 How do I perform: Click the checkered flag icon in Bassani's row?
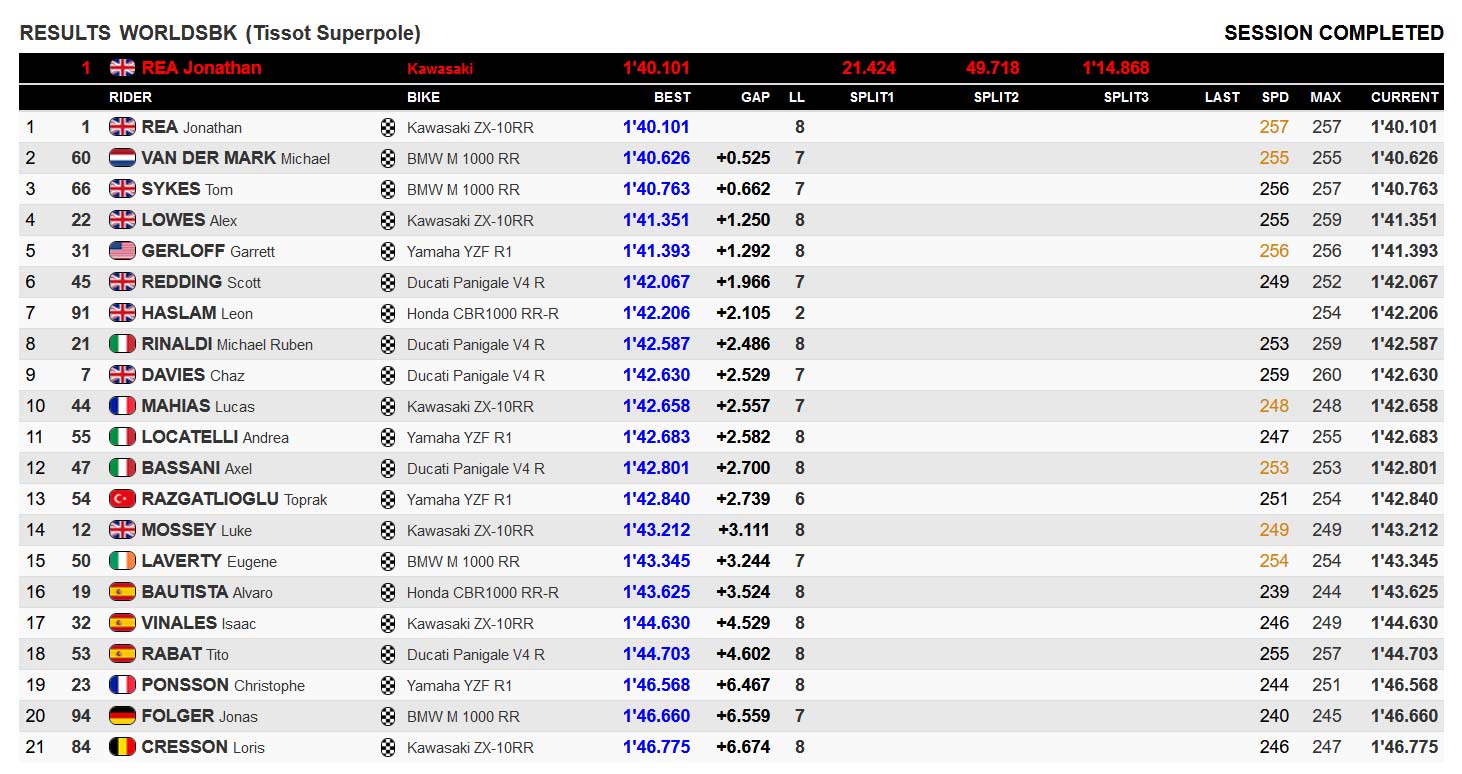click(388, 469)
